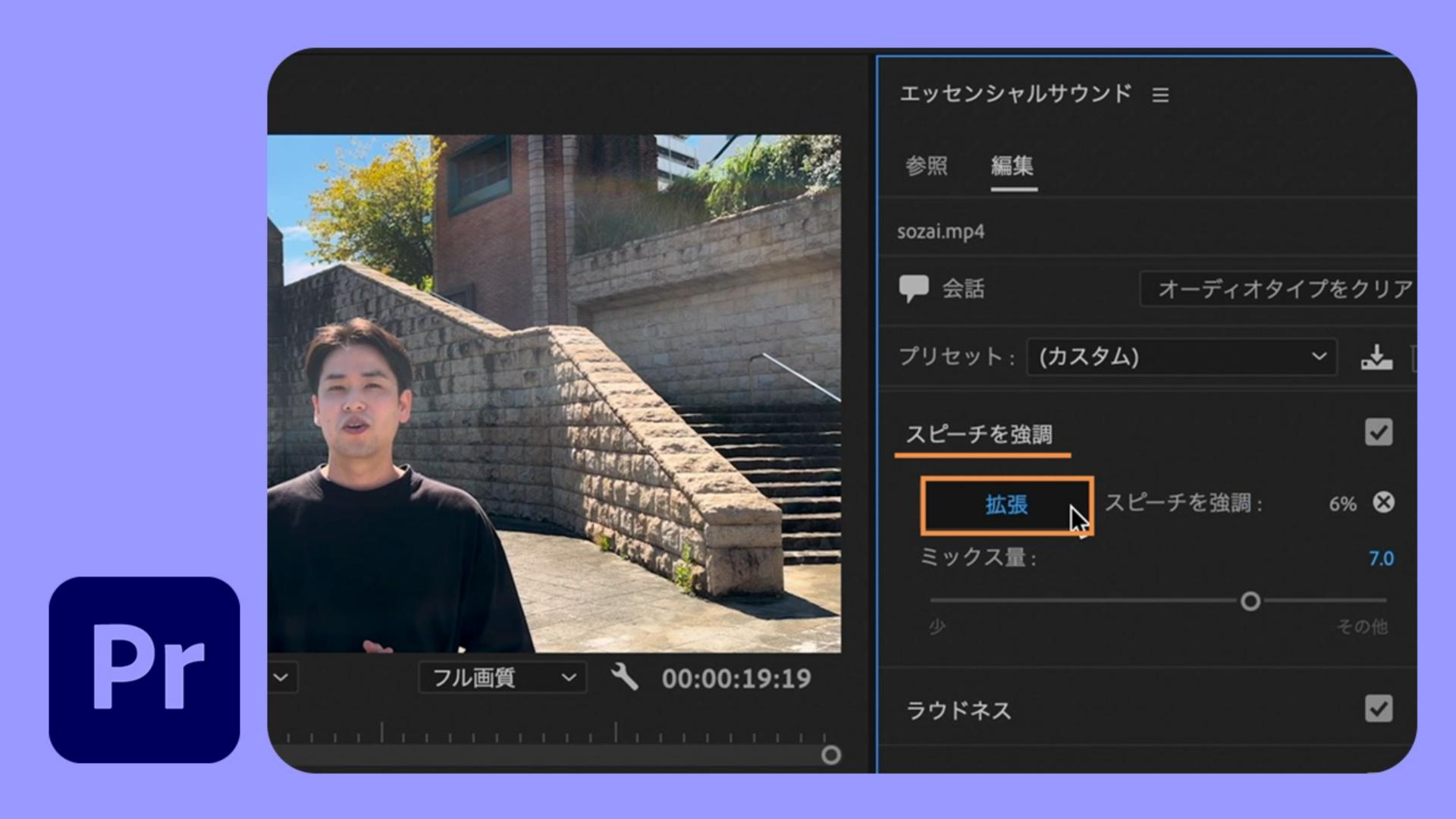Click the Premiere Pro Pr logo
The image size is (1456, 819).
pos(144,670)
